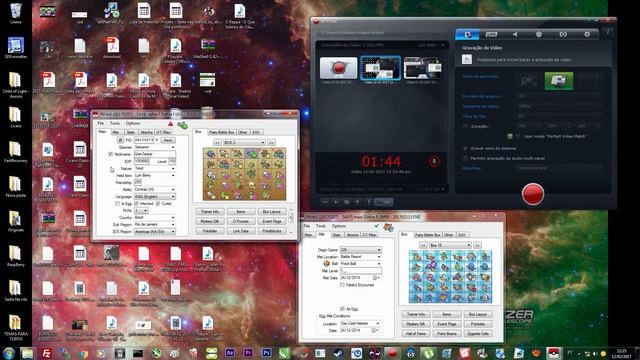Viewport: 640px width, 360px height.
Task: Click Box Layout button in right PKHeX
Action: pos(478,314)
